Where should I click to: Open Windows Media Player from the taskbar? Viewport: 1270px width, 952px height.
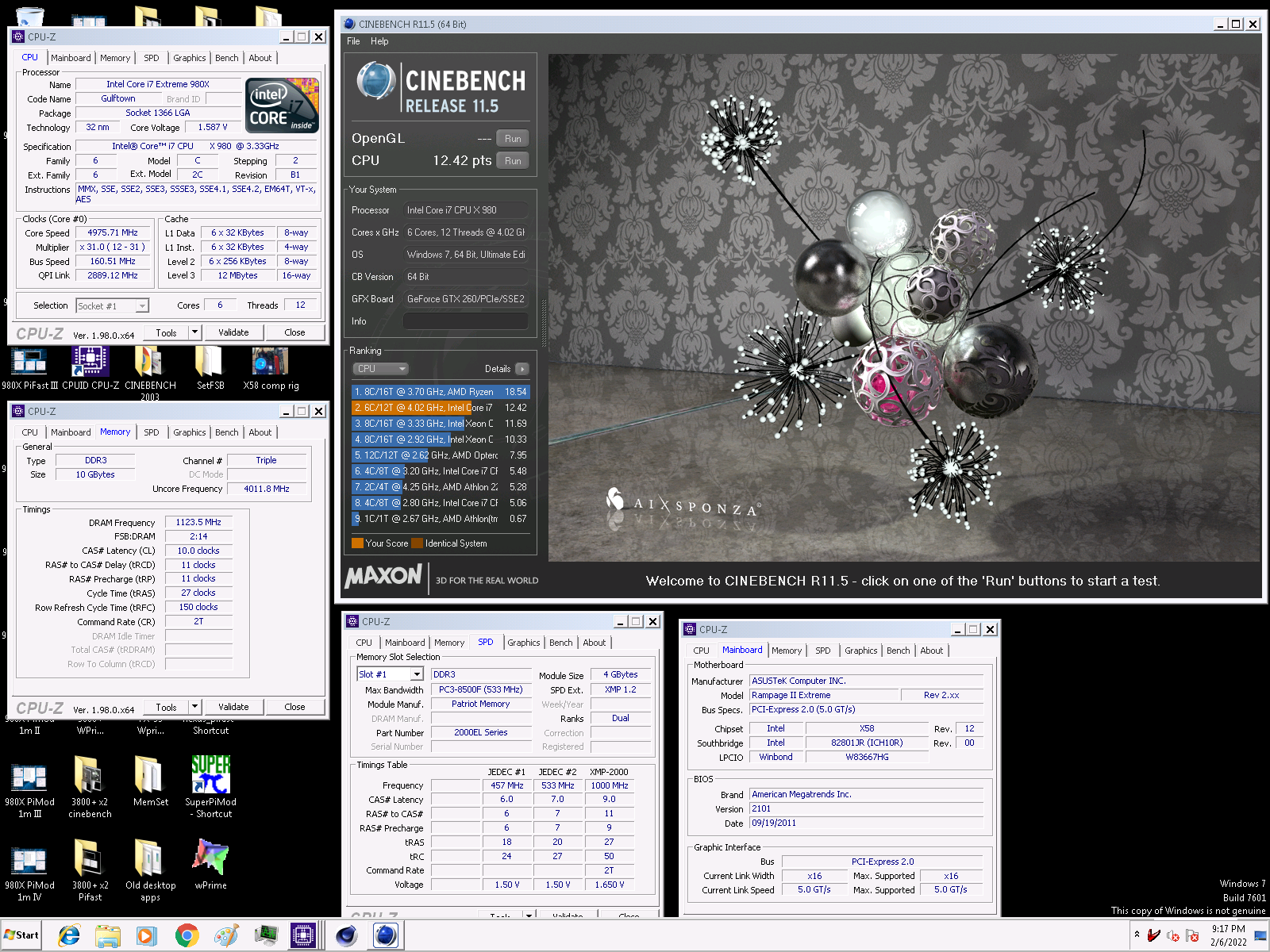coord(146,936)
